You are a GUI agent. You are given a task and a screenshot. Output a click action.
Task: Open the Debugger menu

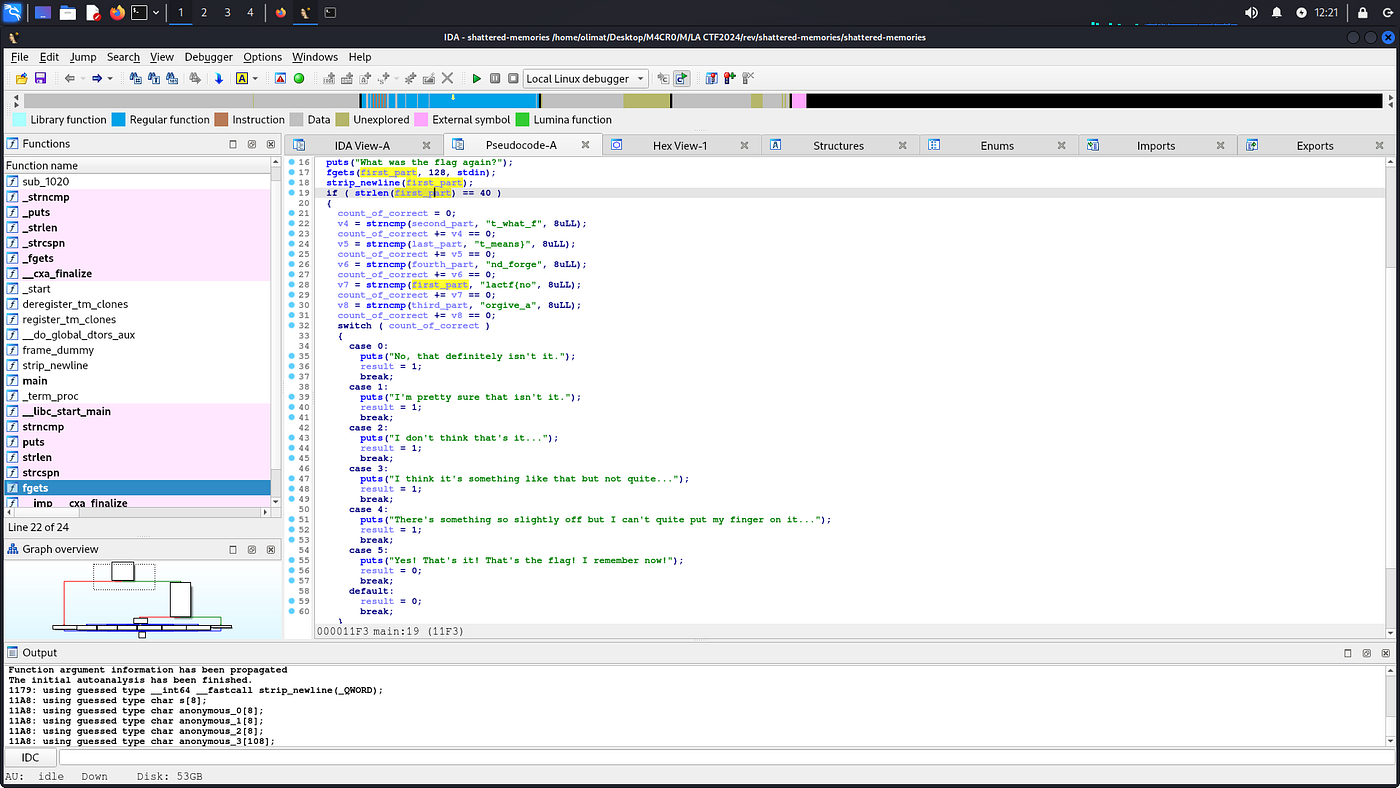(x=208, y=57)
